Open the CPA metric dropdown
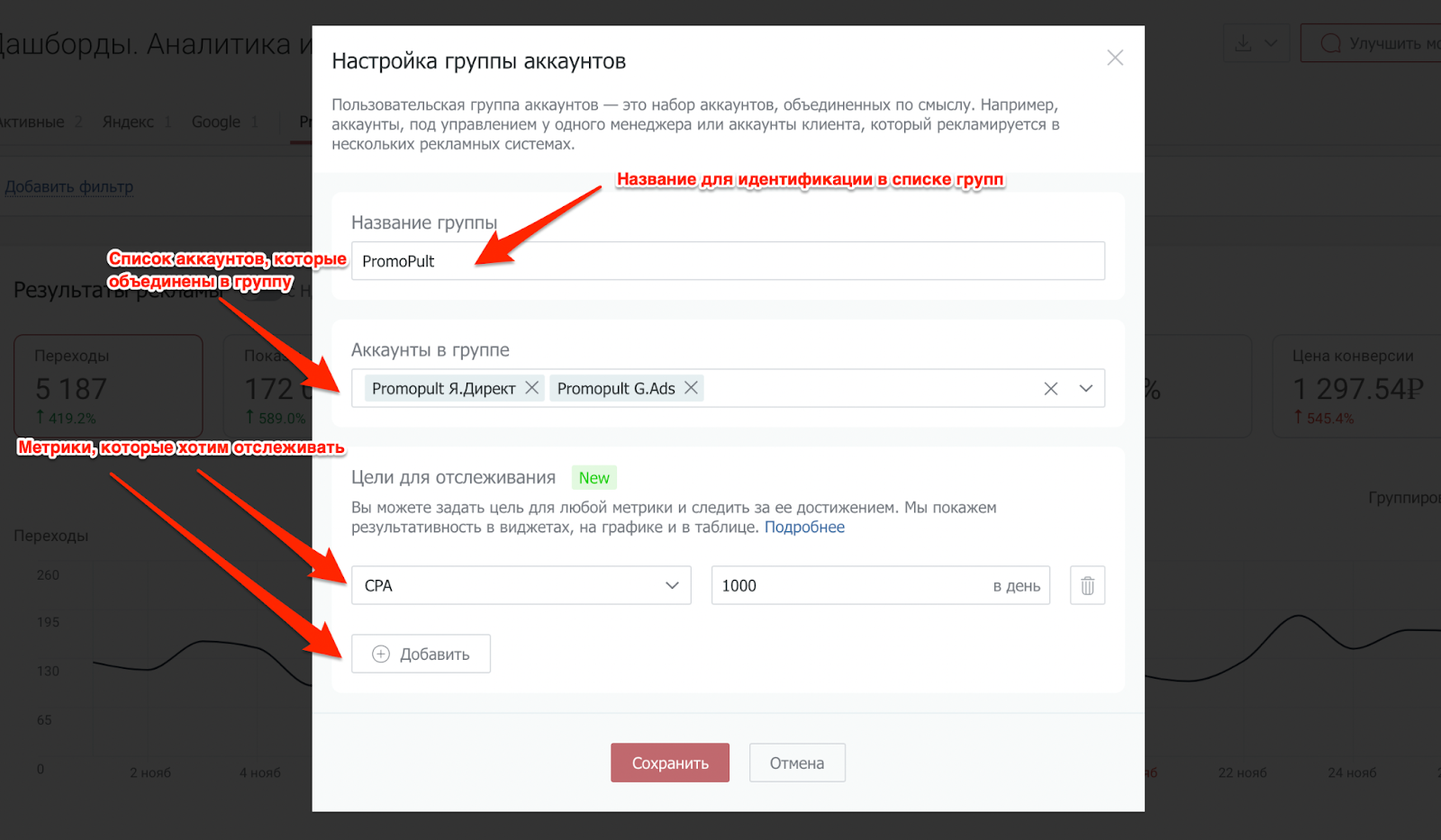This screenshot has height=840, width=1441. pyautogui.click(x=521, y=585)
